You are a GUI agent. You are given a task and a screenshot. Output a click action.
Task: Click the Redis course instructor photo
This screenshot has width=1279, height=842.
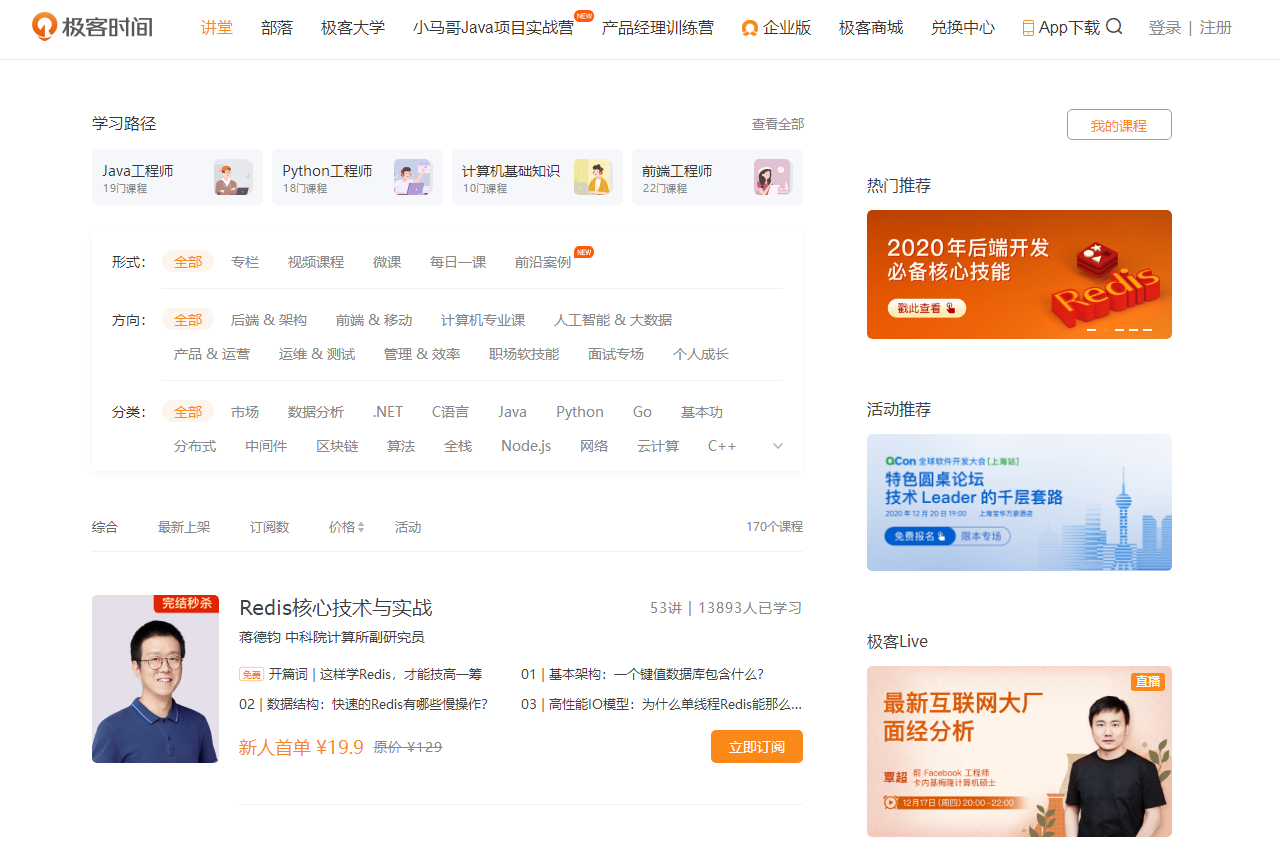tap(155, 679)
